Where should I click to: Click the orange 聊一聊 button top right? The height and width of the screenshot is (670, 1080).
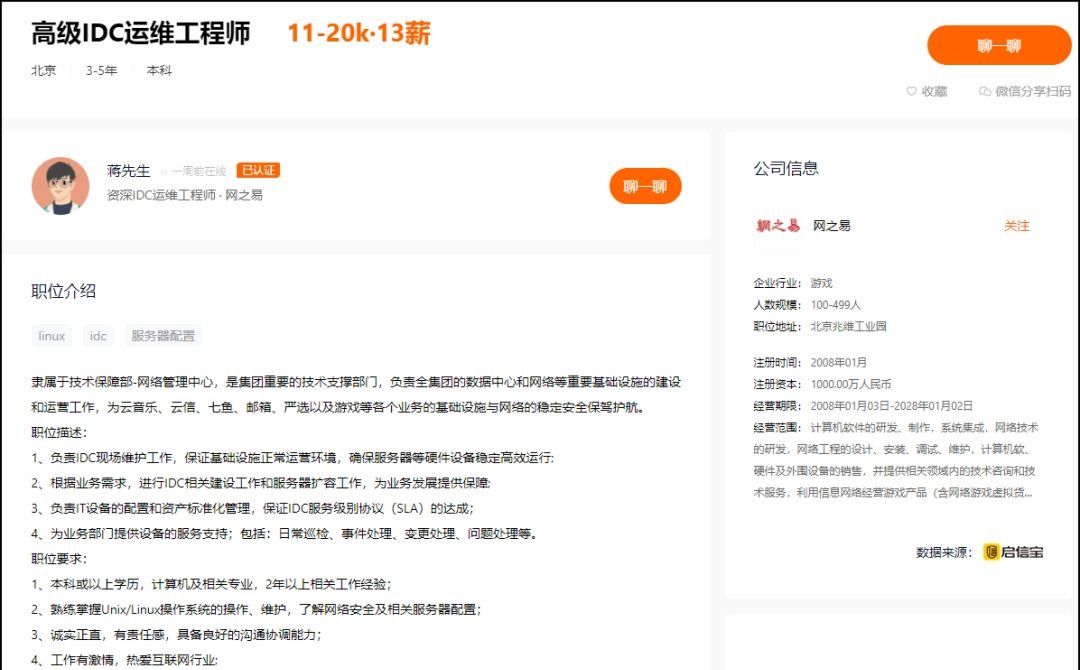(1001, 46)
